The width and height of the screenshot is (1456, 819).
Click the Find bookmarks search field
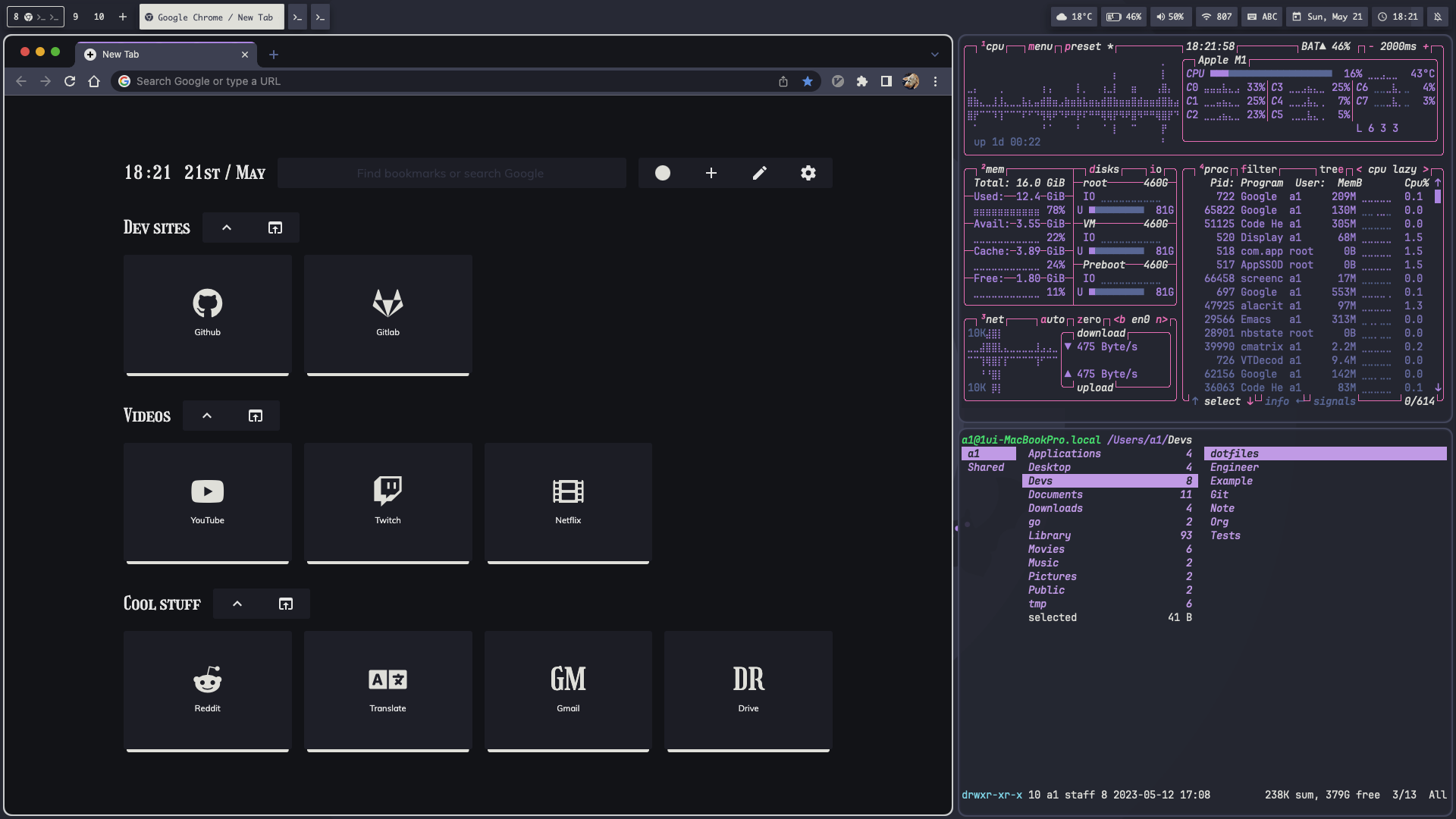click(450, 173)
